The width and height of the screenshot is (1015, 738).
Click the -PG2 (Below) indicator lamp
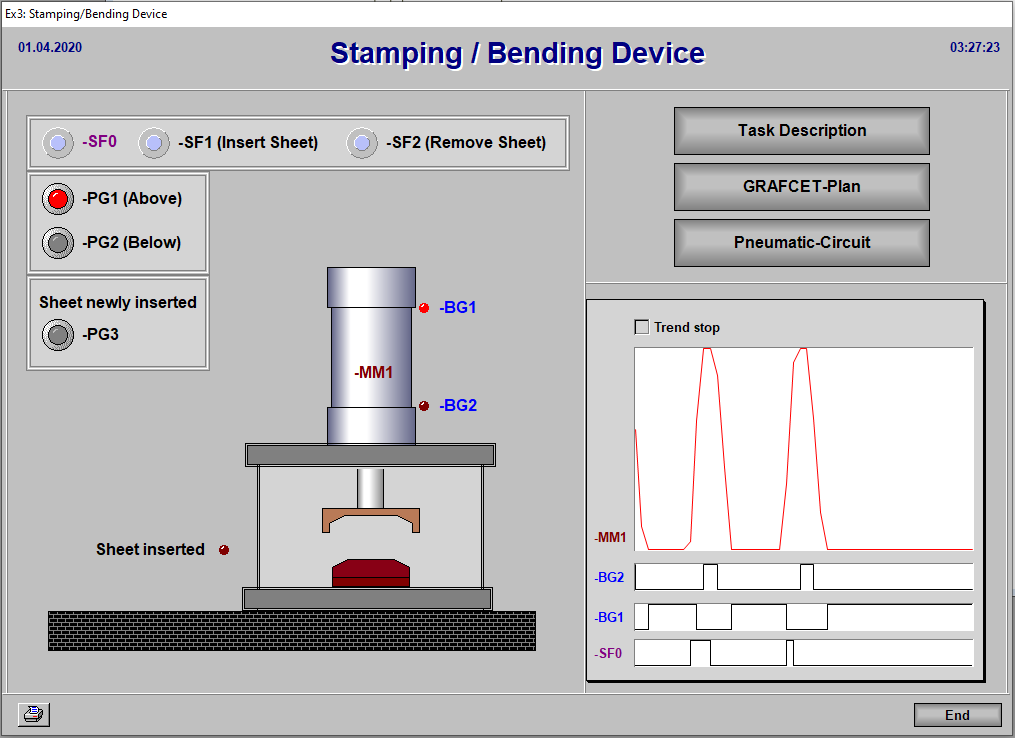(x=58, y=242)
